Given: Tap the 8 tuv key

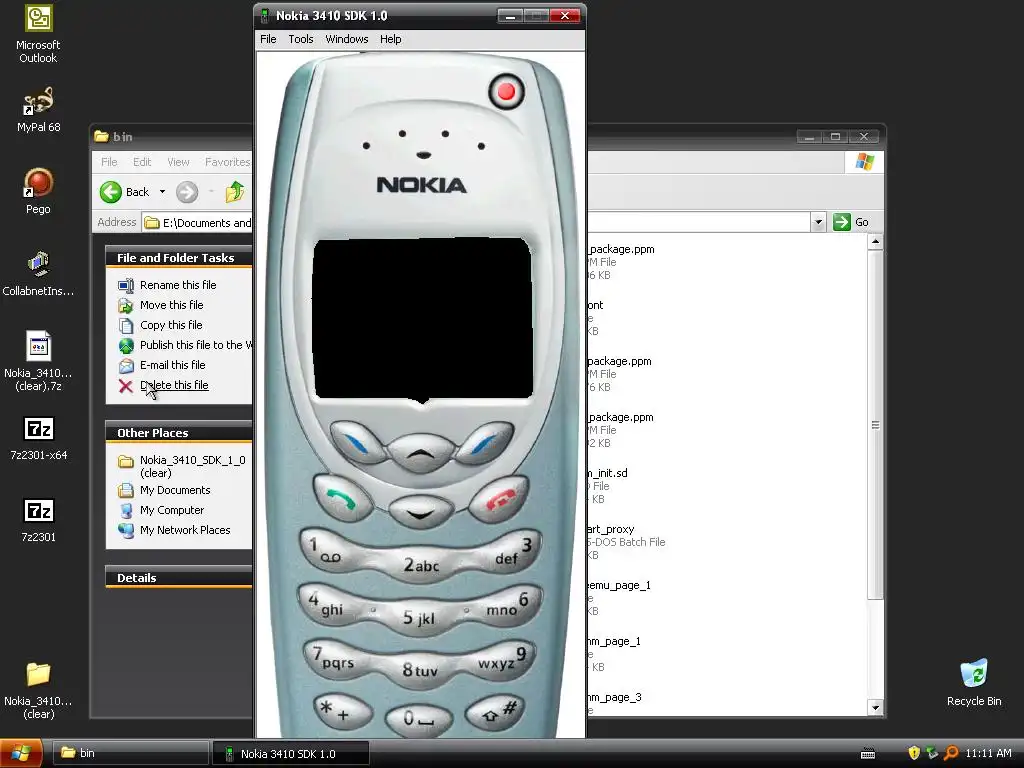Looking at the screenshot, I should coord(419,669).
